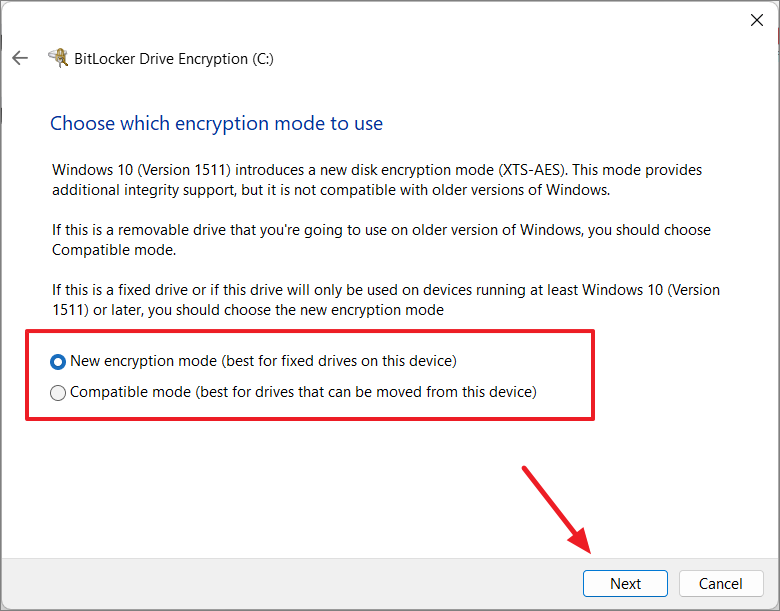The height and width of the screenshot is (611, 780).
Task: Cancel the BitLocker encryption setup
Action: point(721,583)
